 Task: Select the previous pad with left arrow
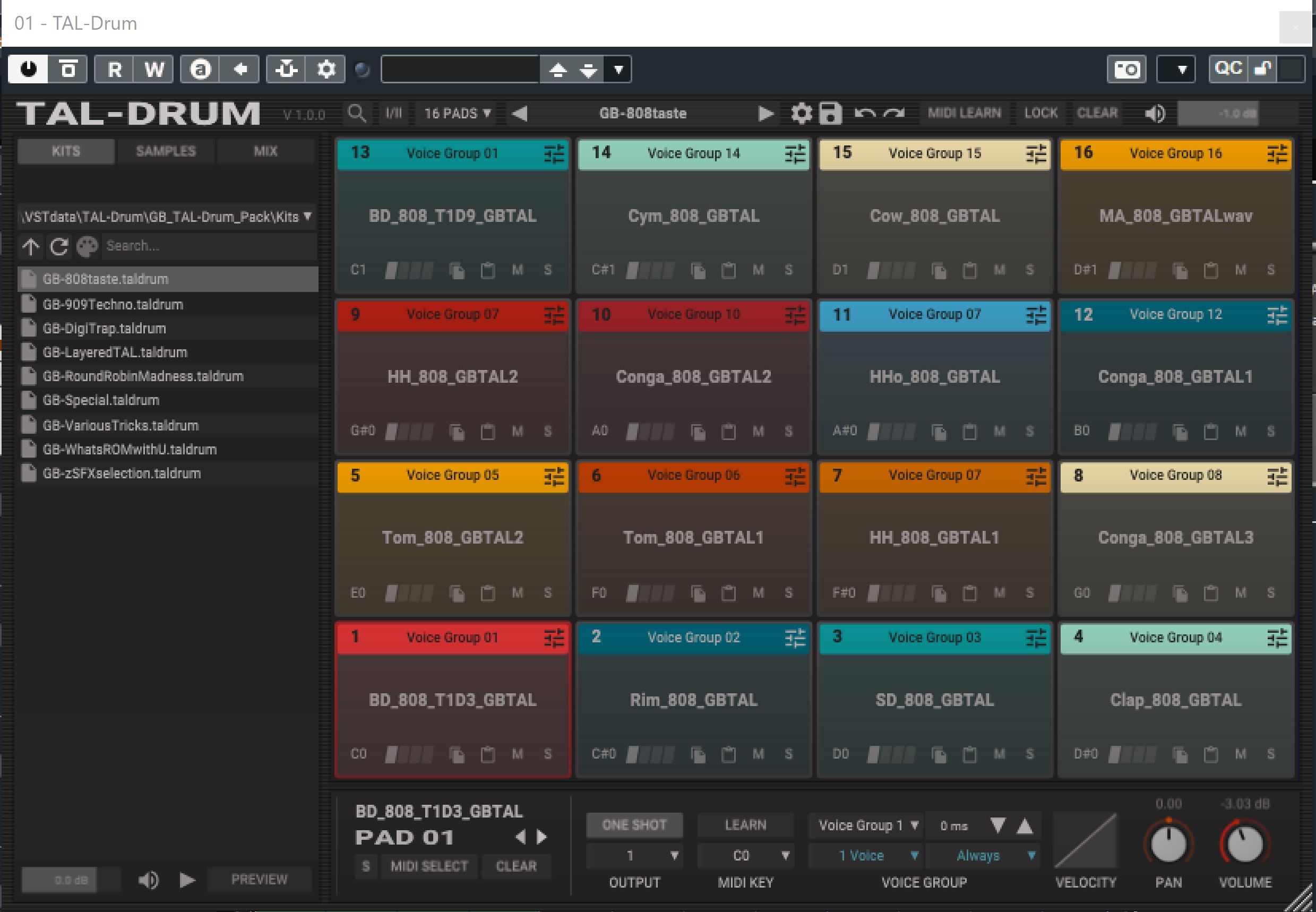(520, 837)
